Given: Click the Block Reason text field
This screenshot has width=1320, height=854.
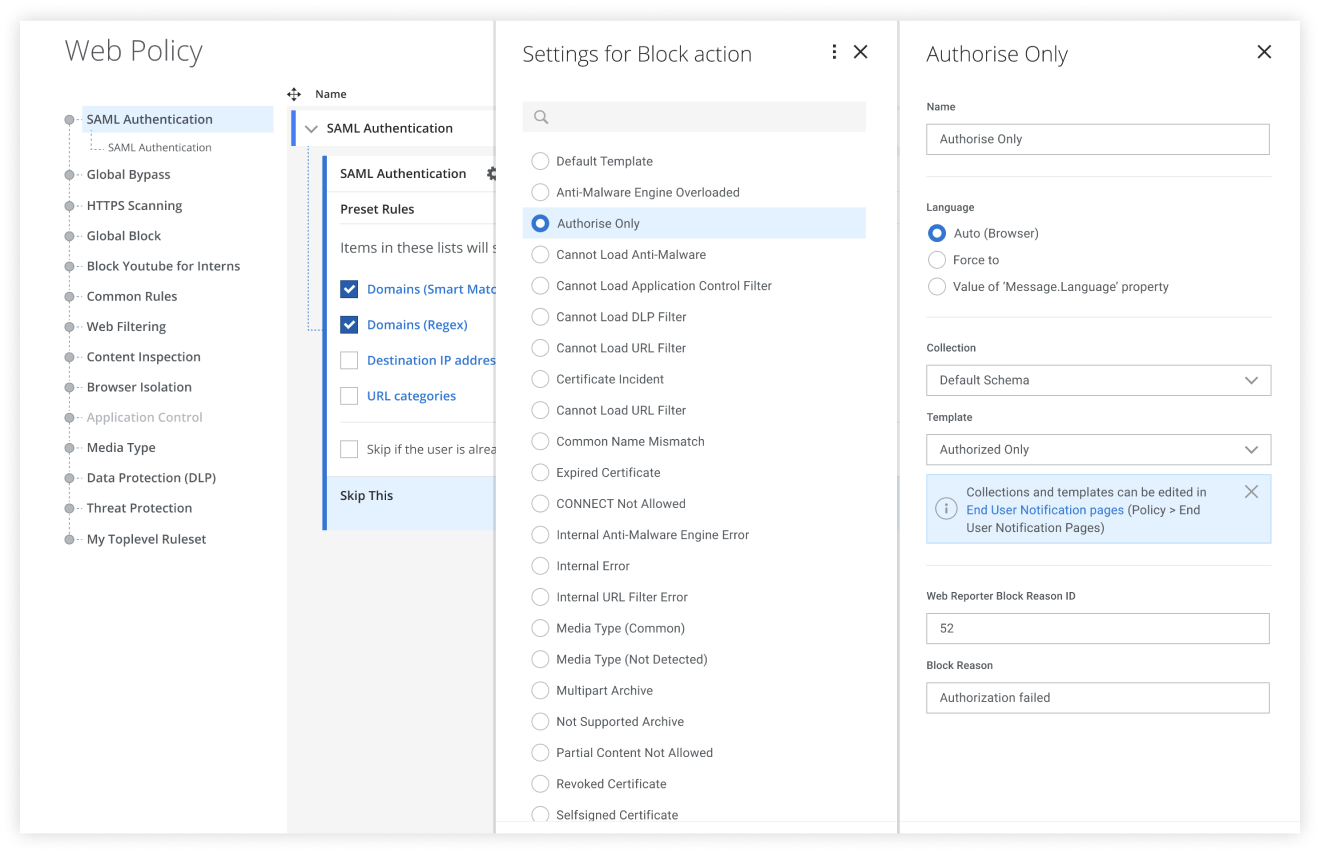Looking at the screenshot, I should (x=1098, y=698).
